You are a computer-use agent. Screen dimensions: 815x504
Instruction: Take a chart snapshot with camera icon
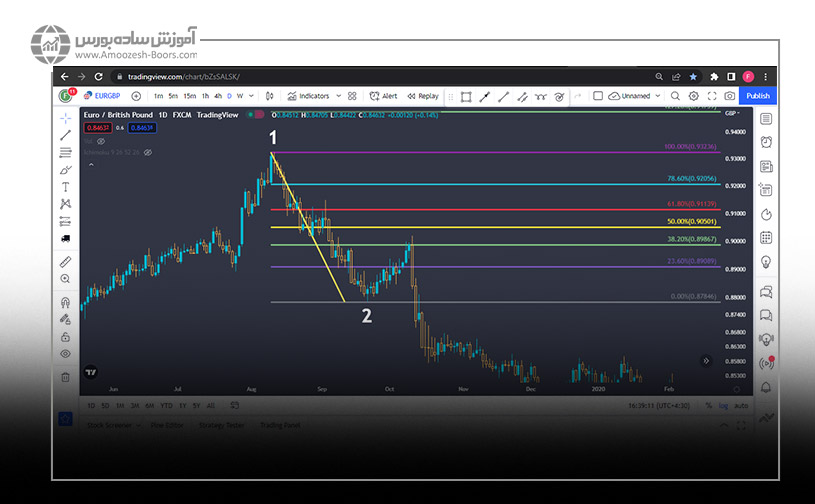[x=730, y=96]
